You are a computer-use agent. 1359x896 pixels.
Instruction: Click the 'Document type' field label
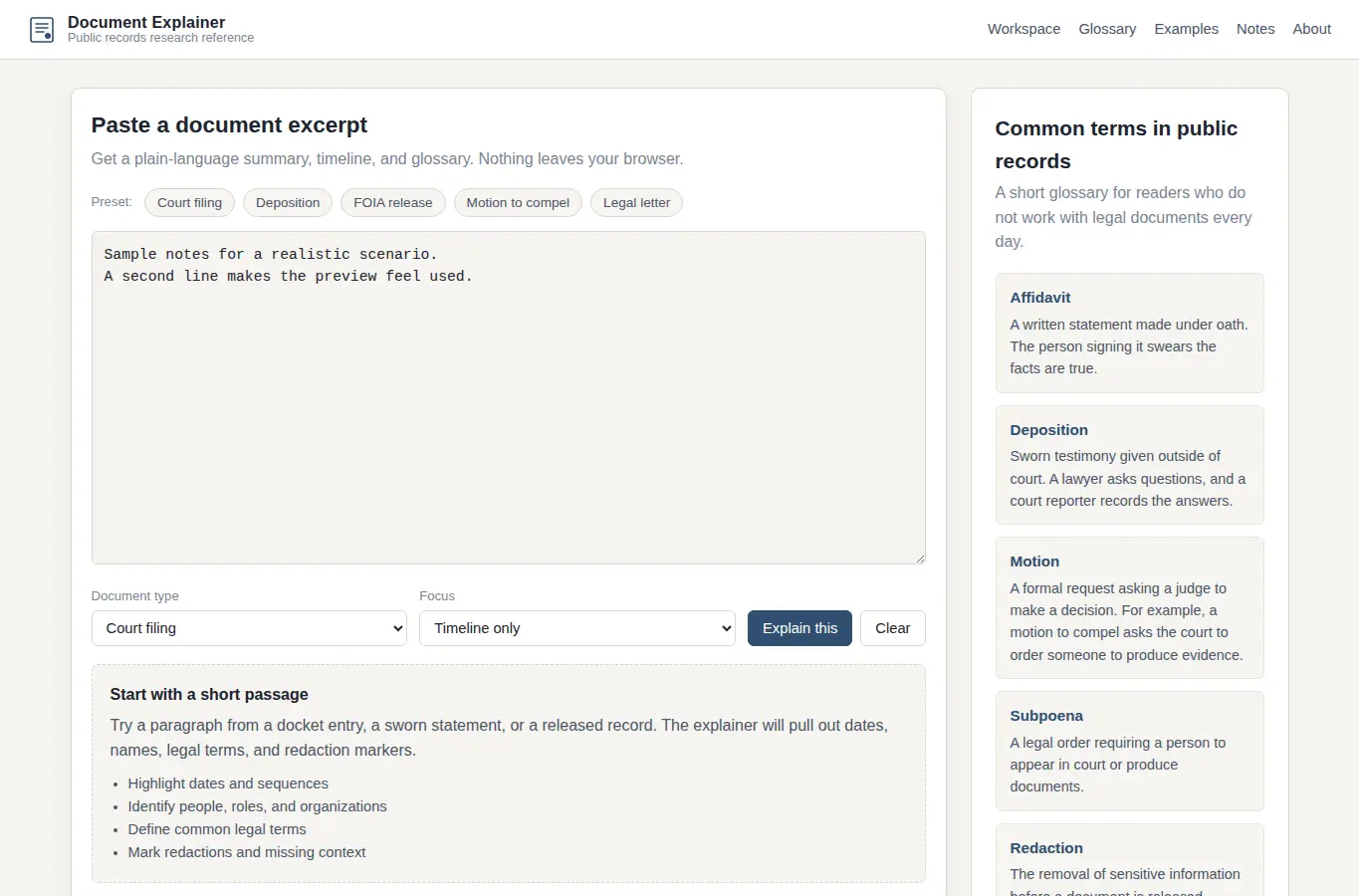click(135, 596)
